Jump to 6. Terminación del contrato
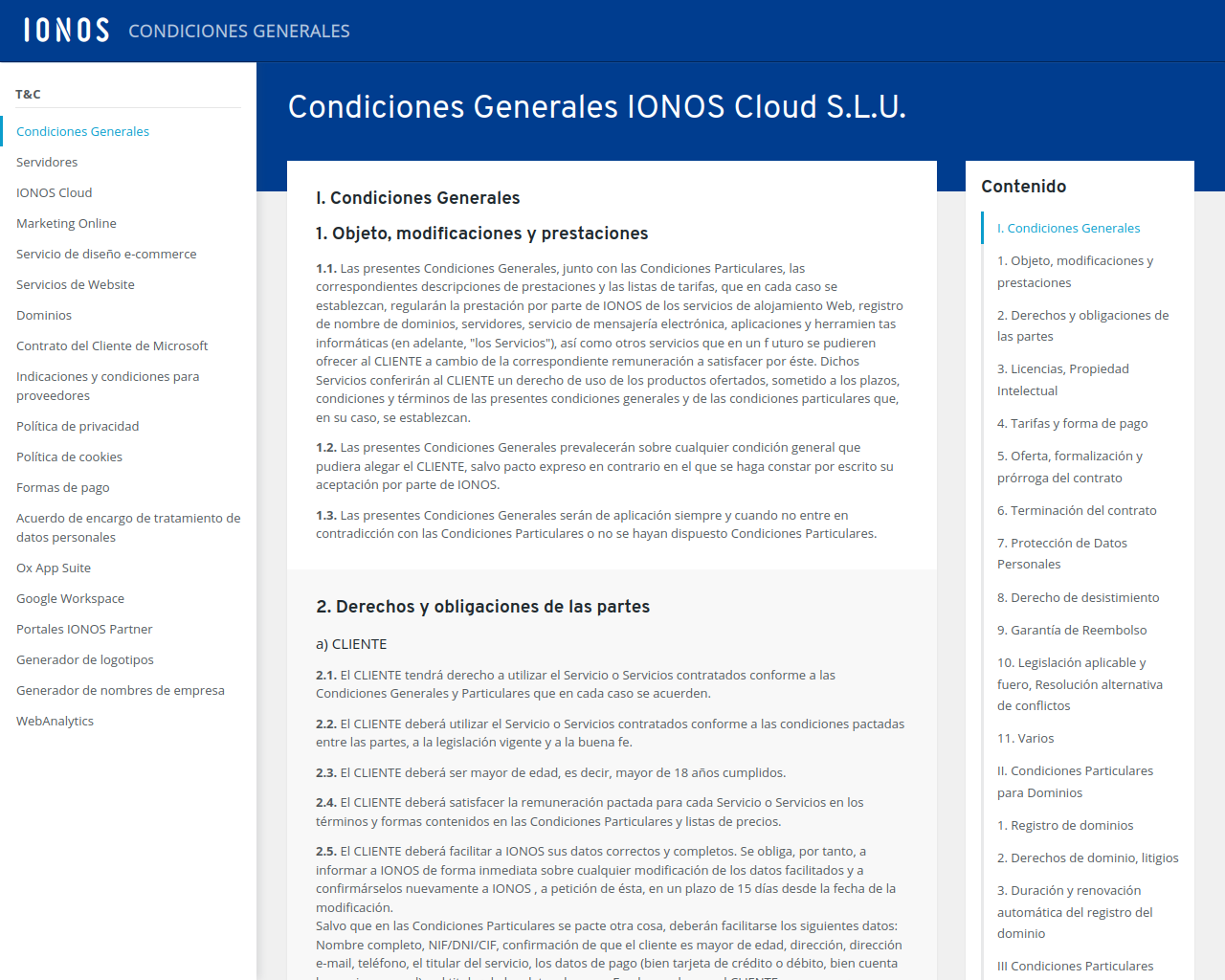This screenshot has width=1225, height=980. [1077, 510]
